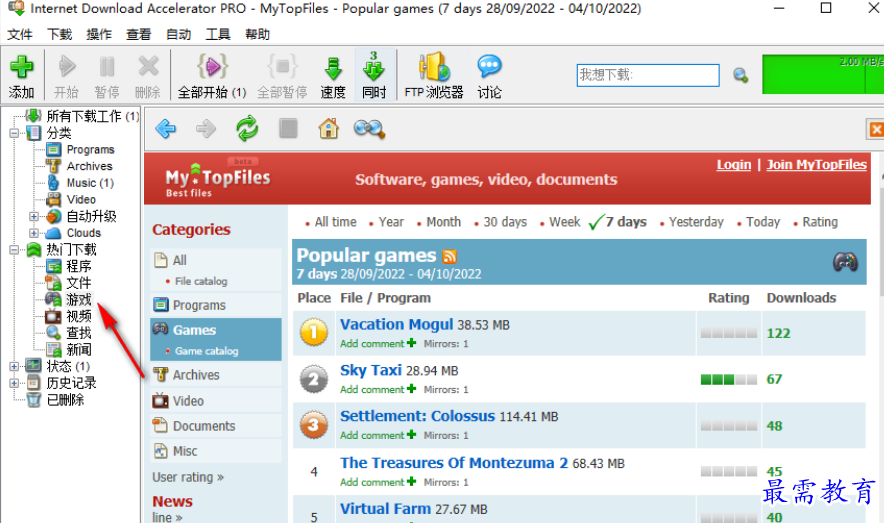Viewport: 884px width, 523px height.
Task: Select the Month period filter
Action: click(444, 222)
